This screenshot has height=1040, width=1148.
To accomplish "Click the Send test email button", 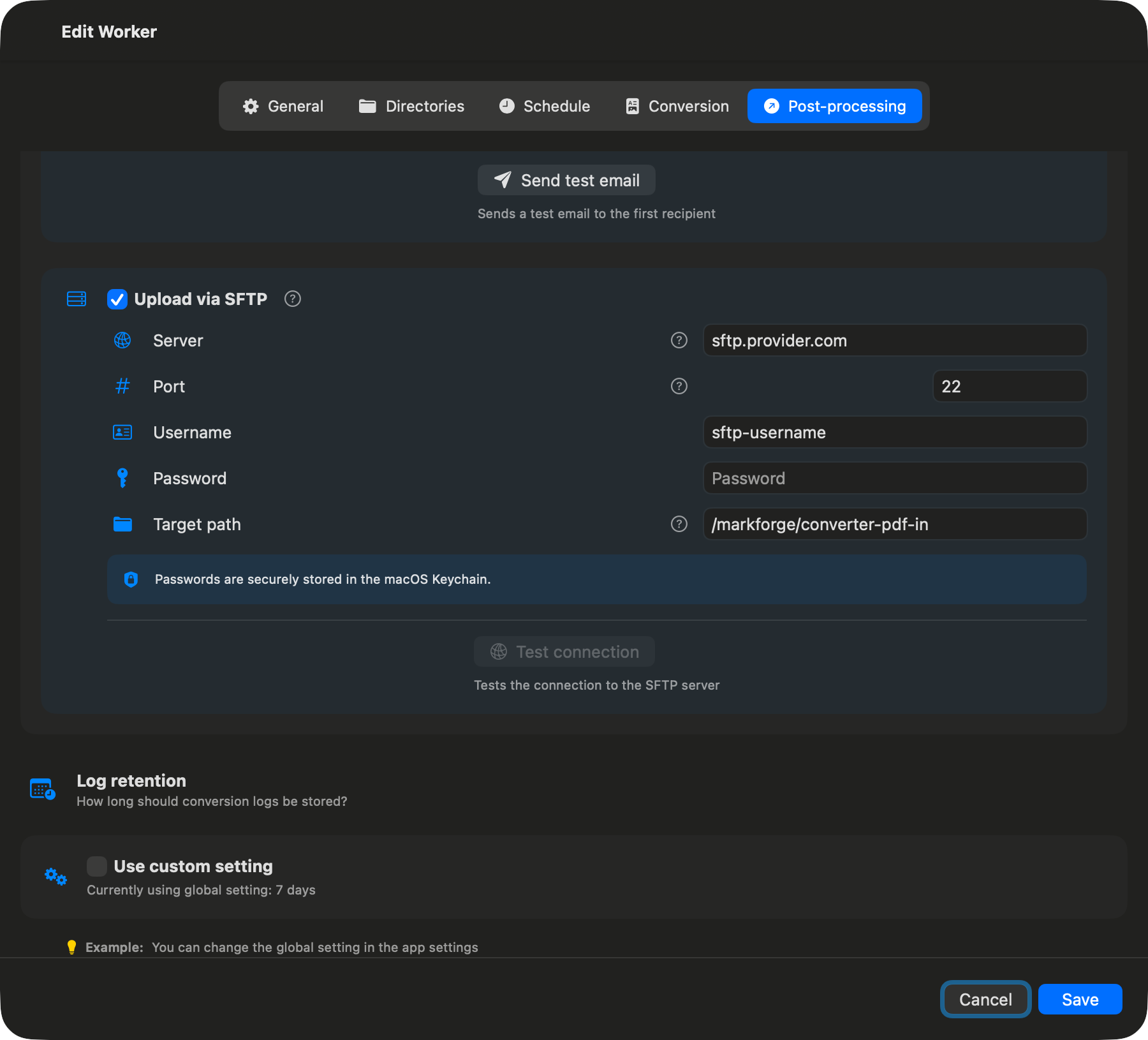I will pyautogui.click(x=566, y=181).
